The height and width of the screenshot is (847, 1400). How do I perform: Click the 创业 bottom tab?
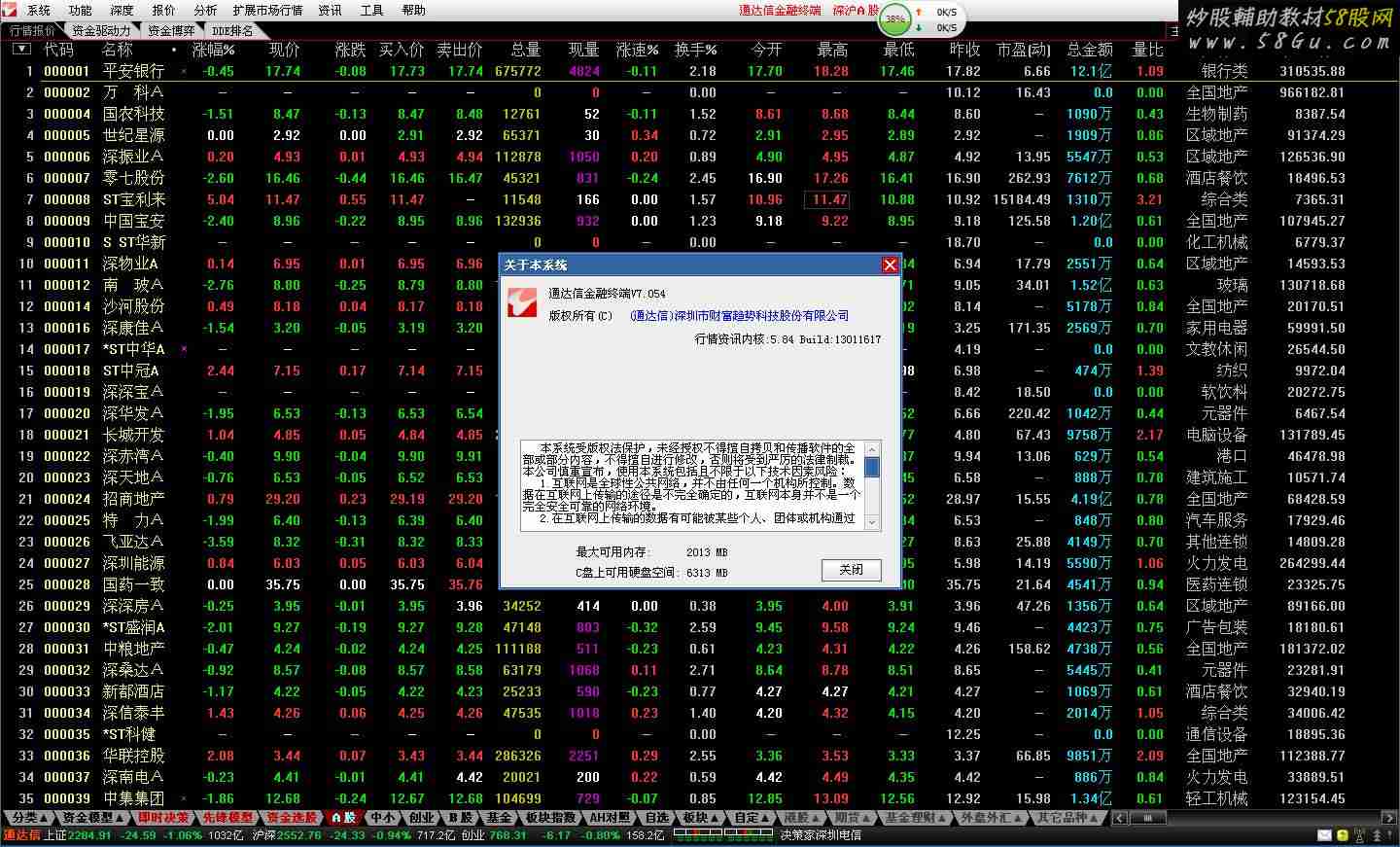pyautogui.click(x=422, y=818)
